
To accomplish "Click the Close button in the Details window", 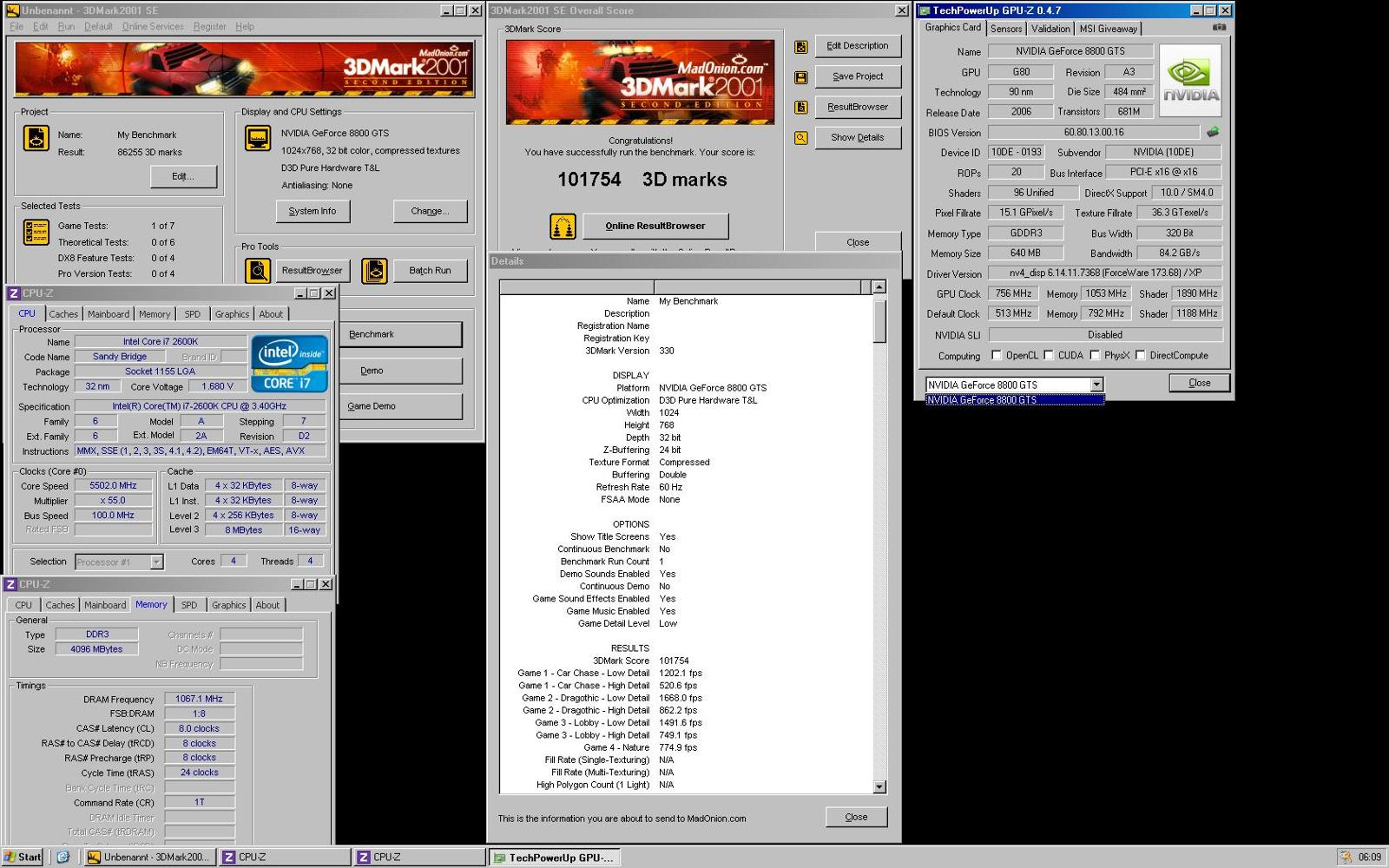I will 856,817.
